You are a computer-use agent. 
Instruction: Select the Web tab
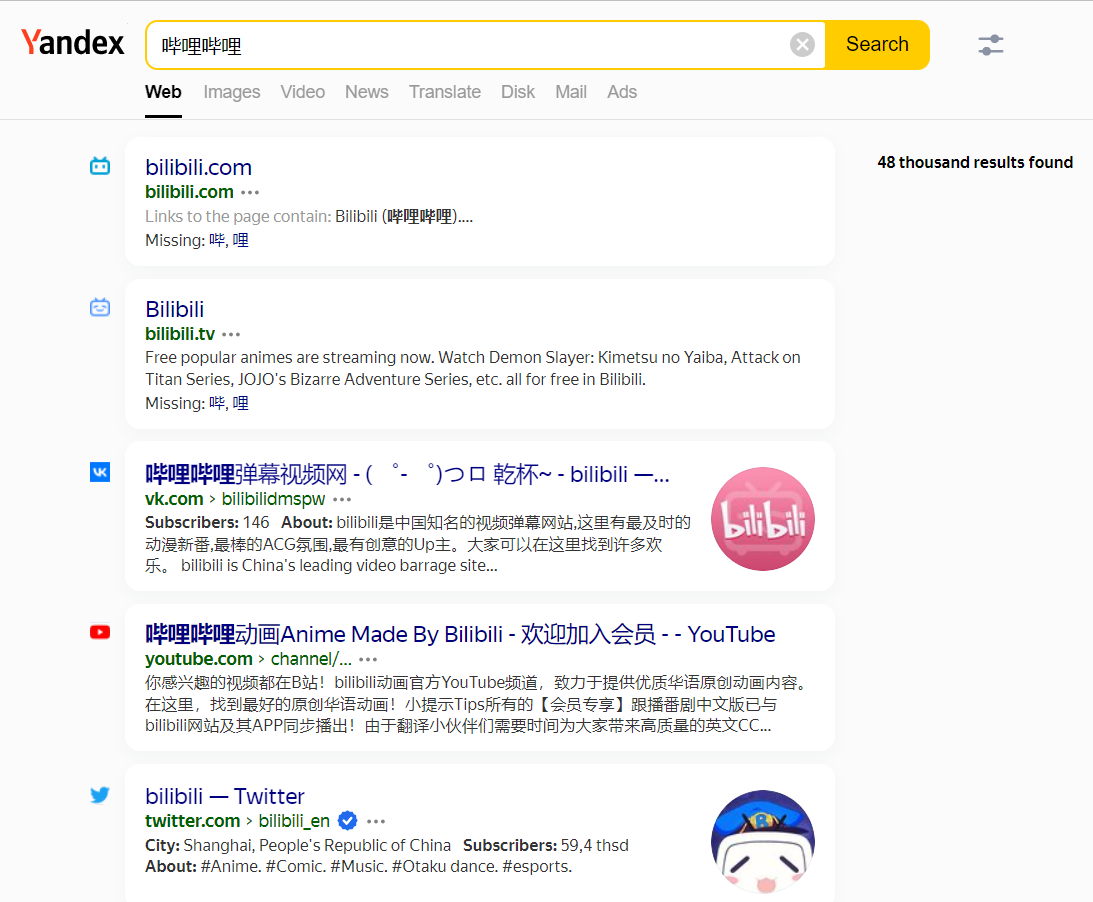pos(163,92)
